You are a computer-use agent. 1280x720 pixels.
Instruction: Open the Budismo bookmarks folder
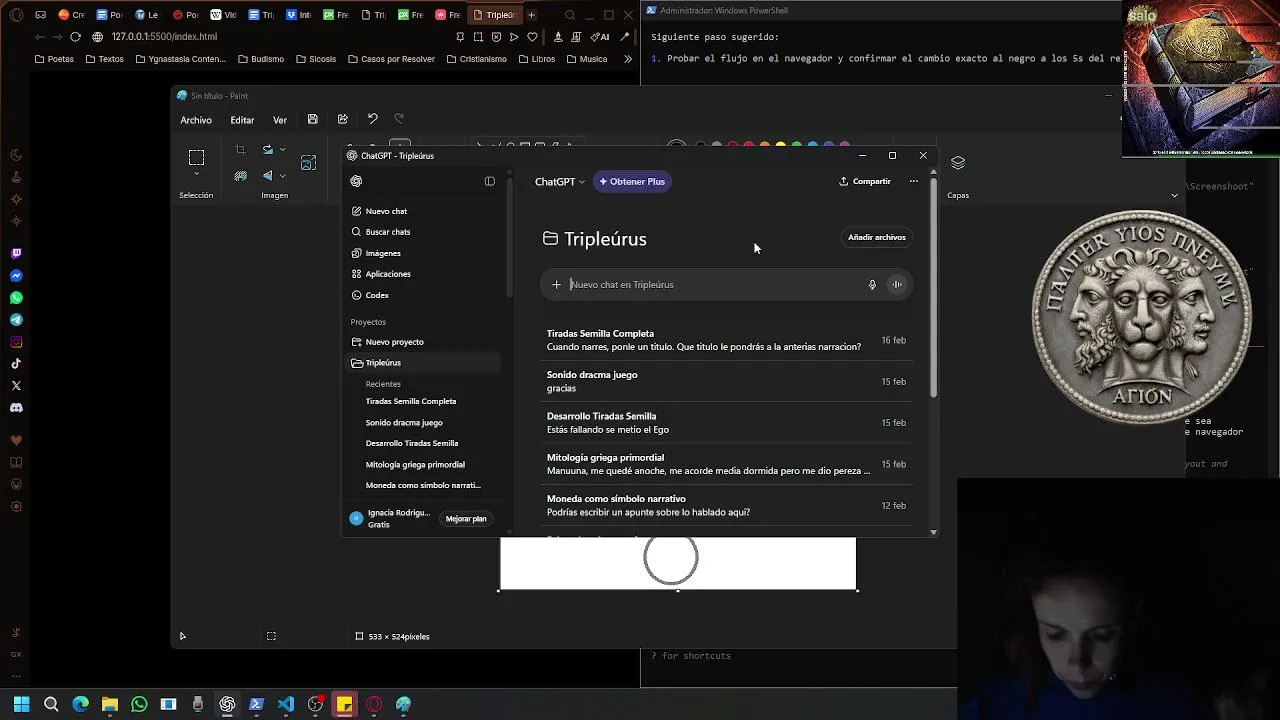(261, 59)
